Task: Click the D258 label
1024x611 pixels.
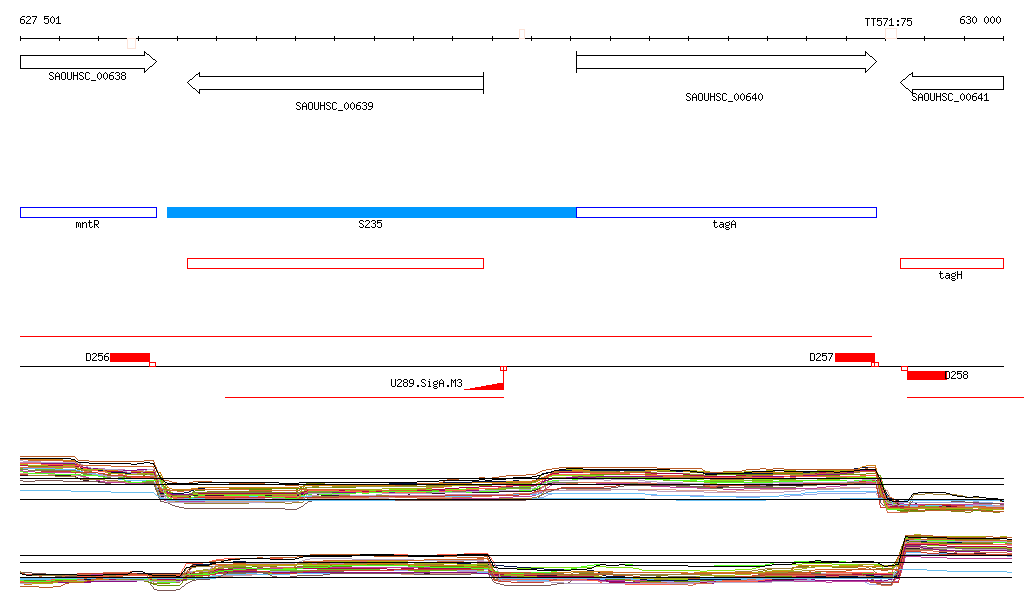Action: (x=957, y=375)
